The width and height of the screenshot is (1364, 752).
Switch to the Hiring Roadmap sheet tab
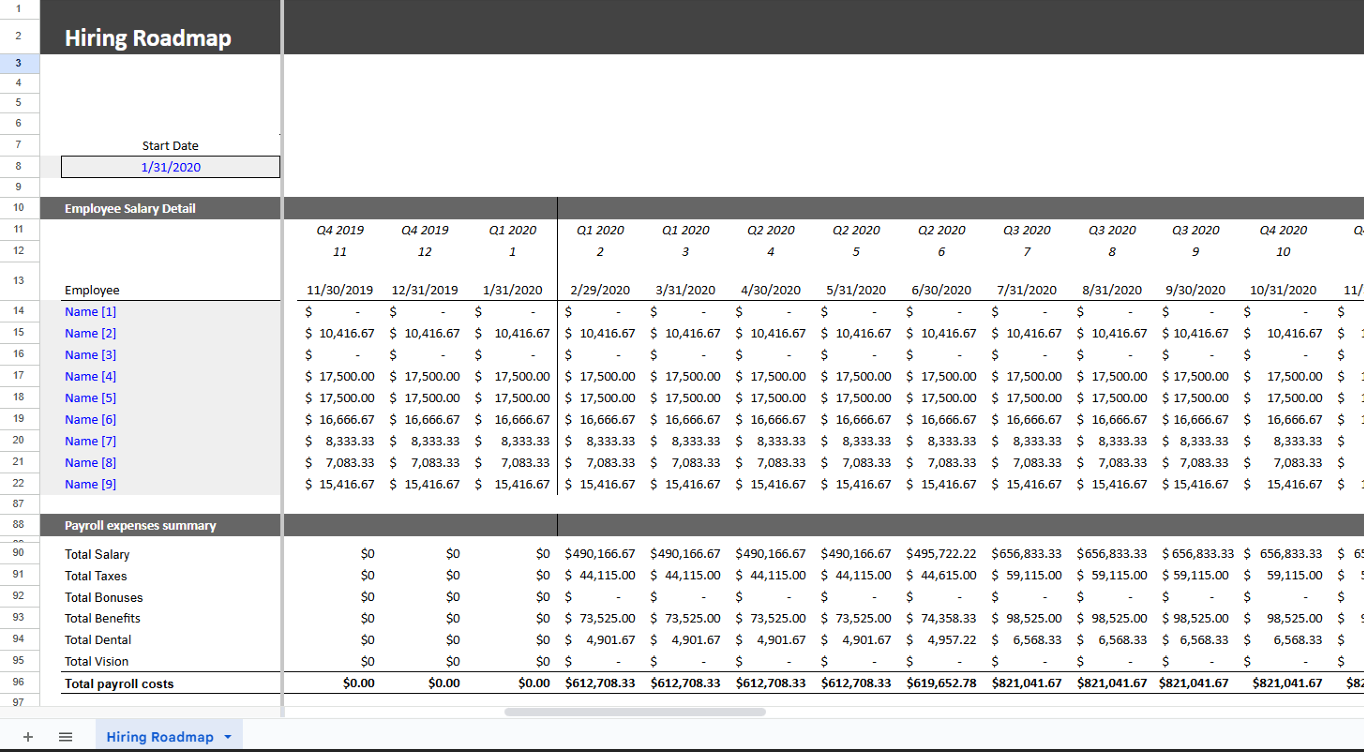pos(160,737)
